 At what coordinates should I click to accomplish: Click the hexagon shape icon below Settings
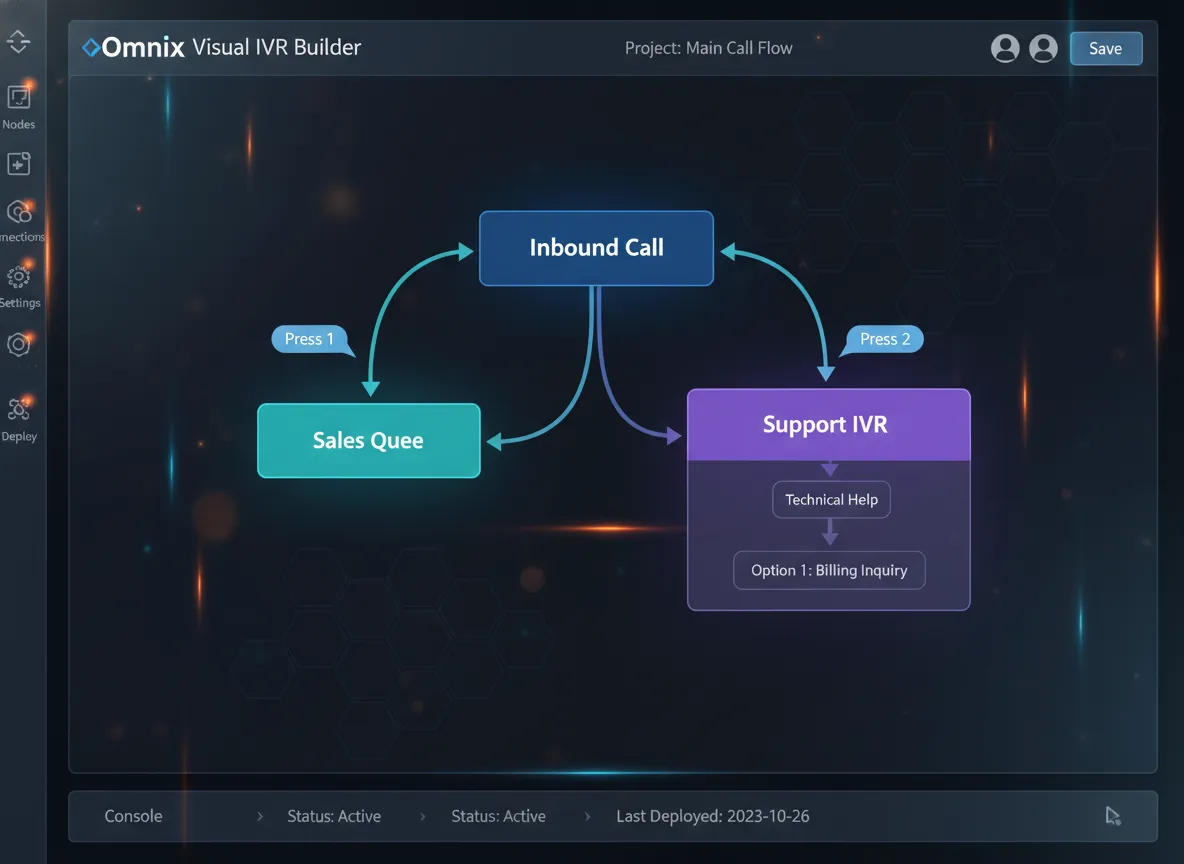coord(18,344)
